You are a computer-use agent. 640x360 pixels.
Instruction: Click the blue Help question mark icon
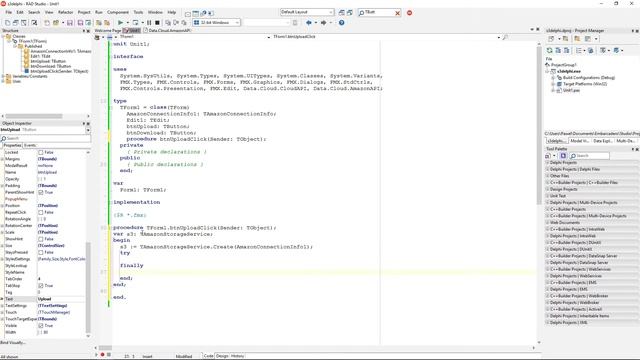342,23
